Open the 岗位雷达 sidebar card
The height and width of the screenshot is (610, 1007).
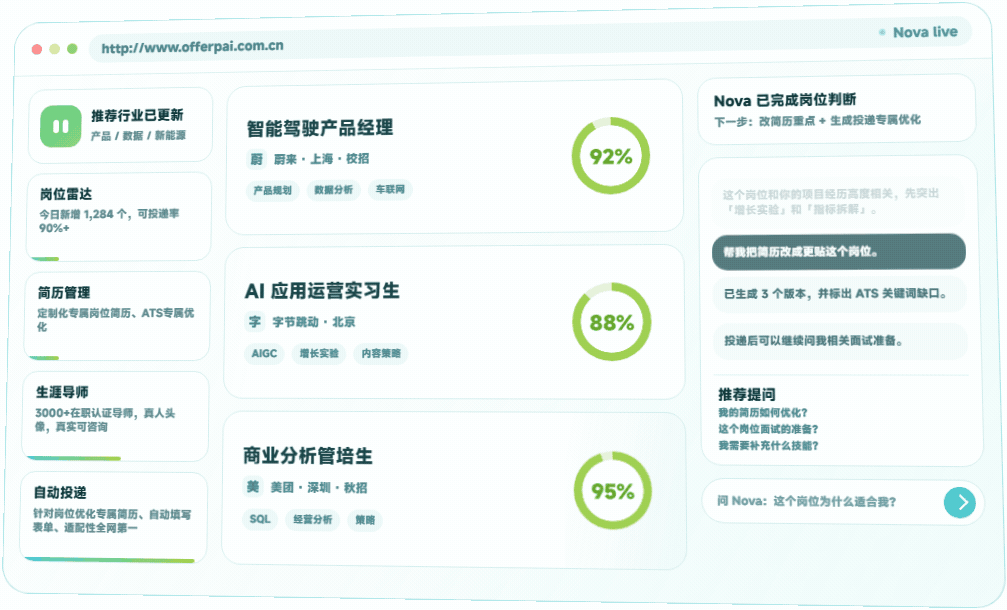click(119, 217)
